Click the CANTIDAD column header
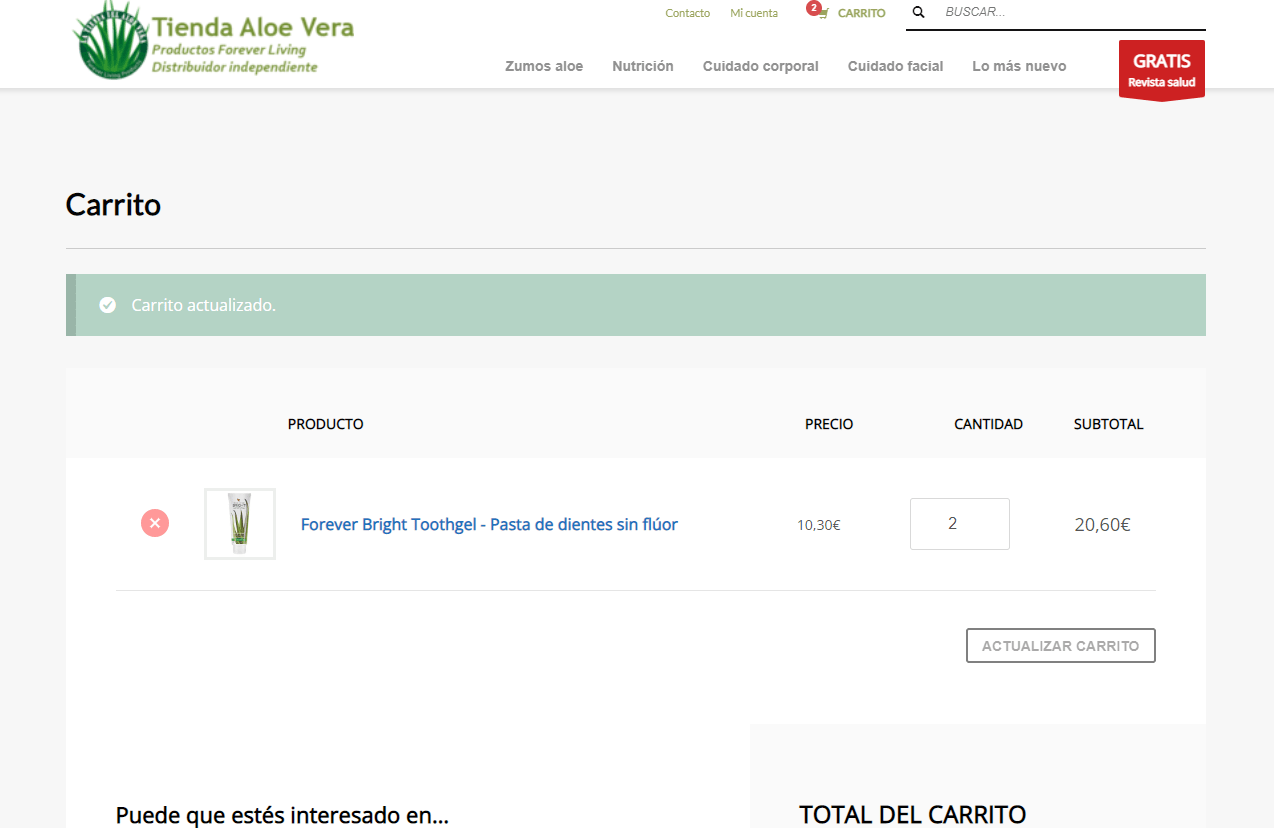Image resolution: width=1274 pixels, height=828 pixels. pyautogui.click(x=988, y=424)
